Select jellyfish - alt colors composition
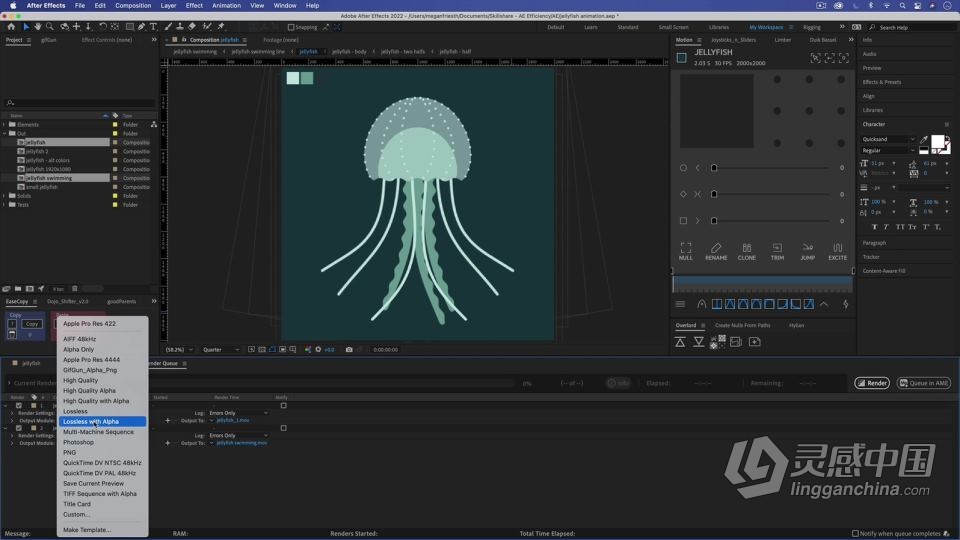 [x=48, y=160]
